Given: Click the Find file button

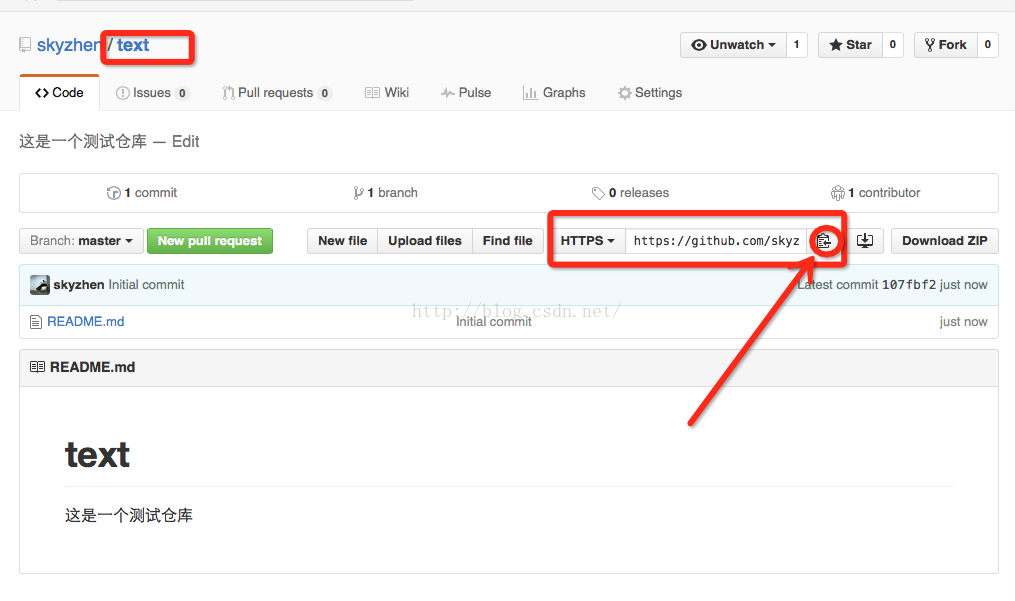Looking at the screenshot, I should click(508, 241).
